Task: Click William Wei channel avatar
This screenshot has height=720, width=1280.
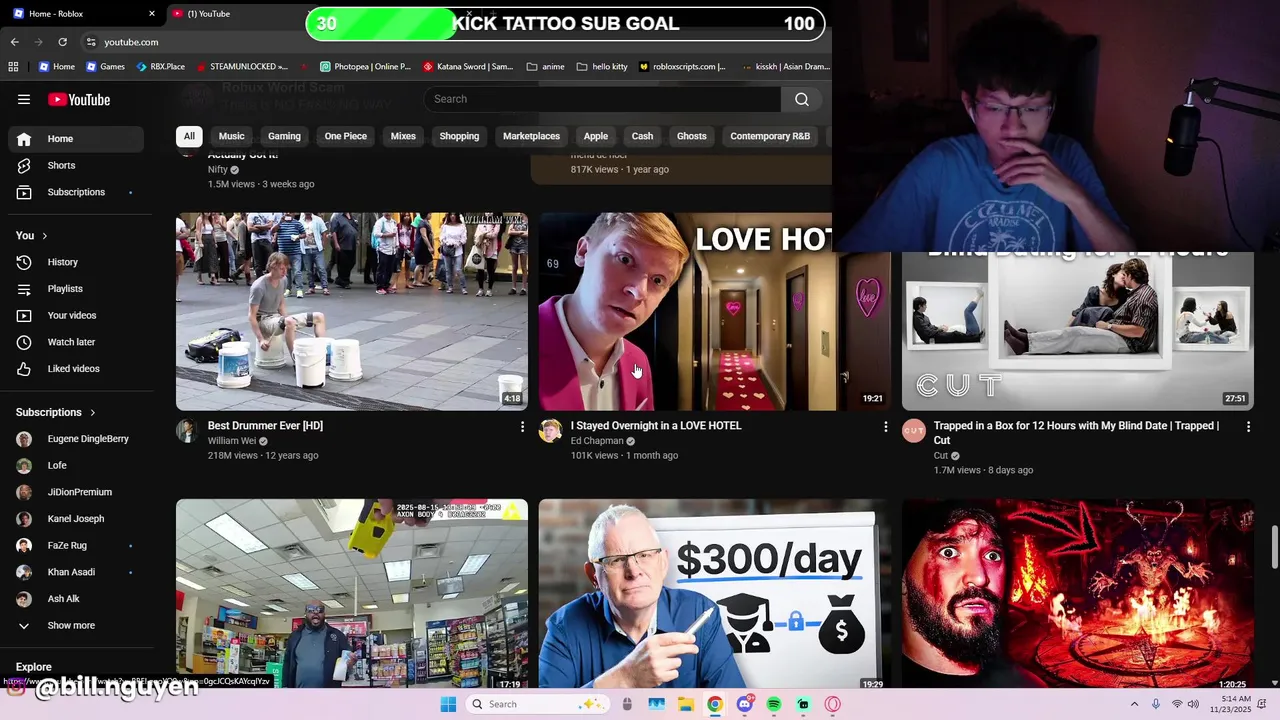Action: click(187, 431)
